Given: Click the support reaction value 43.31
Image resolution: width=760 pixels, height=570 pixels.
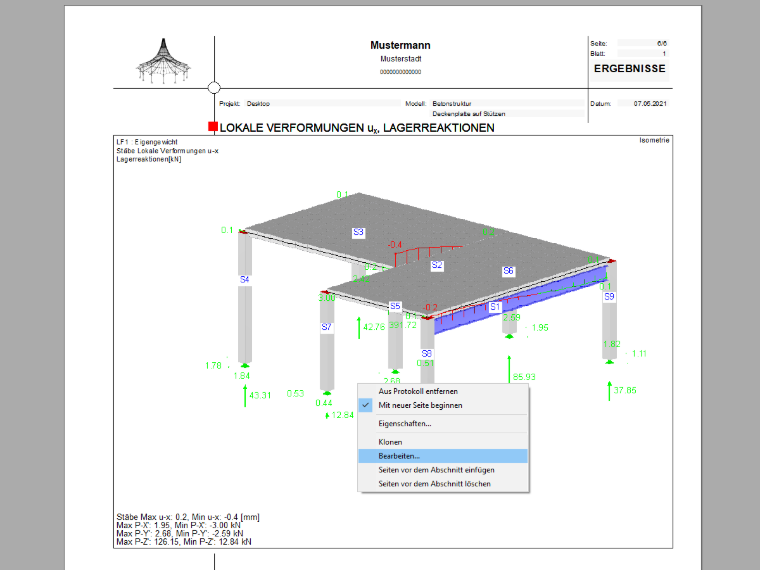Looking at the screenshot, I should [260, 396].
